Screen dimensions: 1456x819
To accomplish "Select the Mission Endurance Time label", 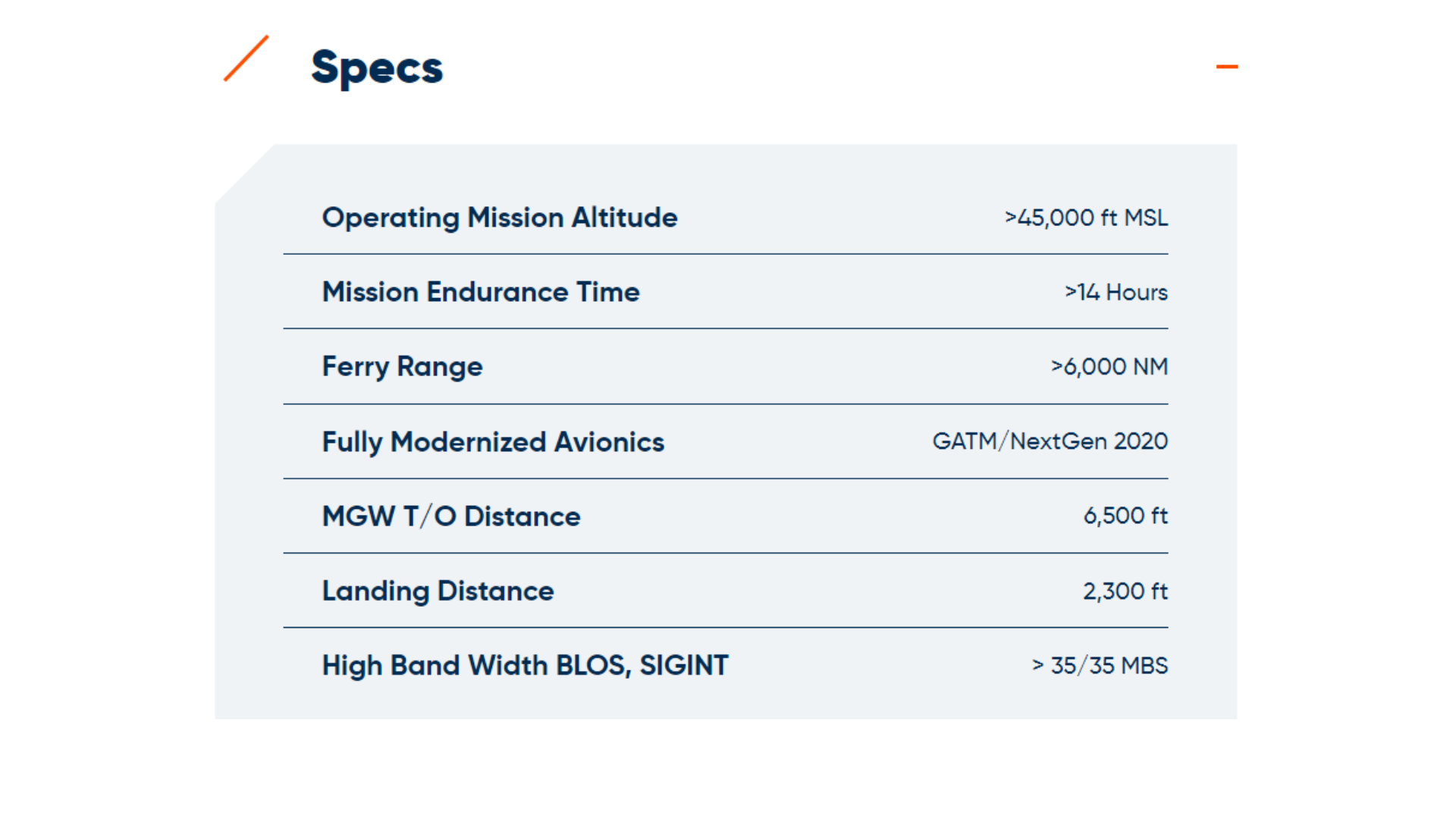I will (480, 292).
